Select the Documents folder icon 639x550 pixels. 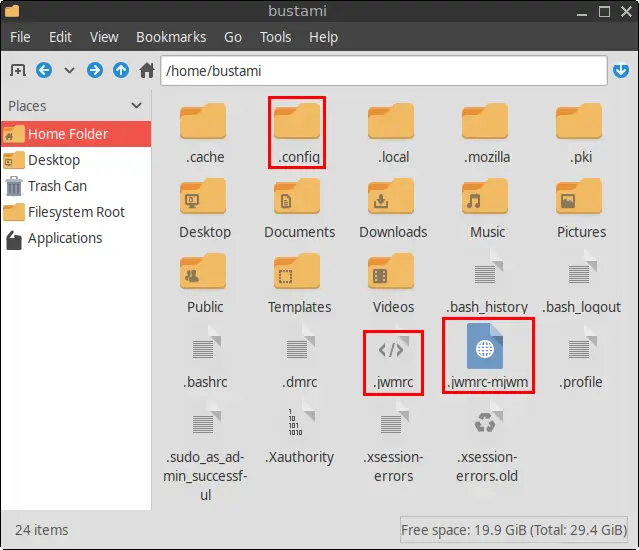coord(297,196)
